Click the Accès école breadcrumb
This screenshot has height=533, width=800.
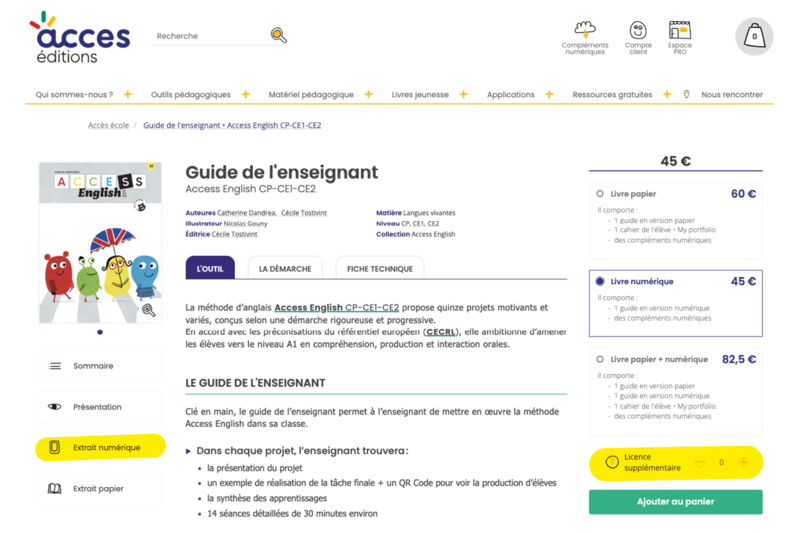[x=108, y=125]
